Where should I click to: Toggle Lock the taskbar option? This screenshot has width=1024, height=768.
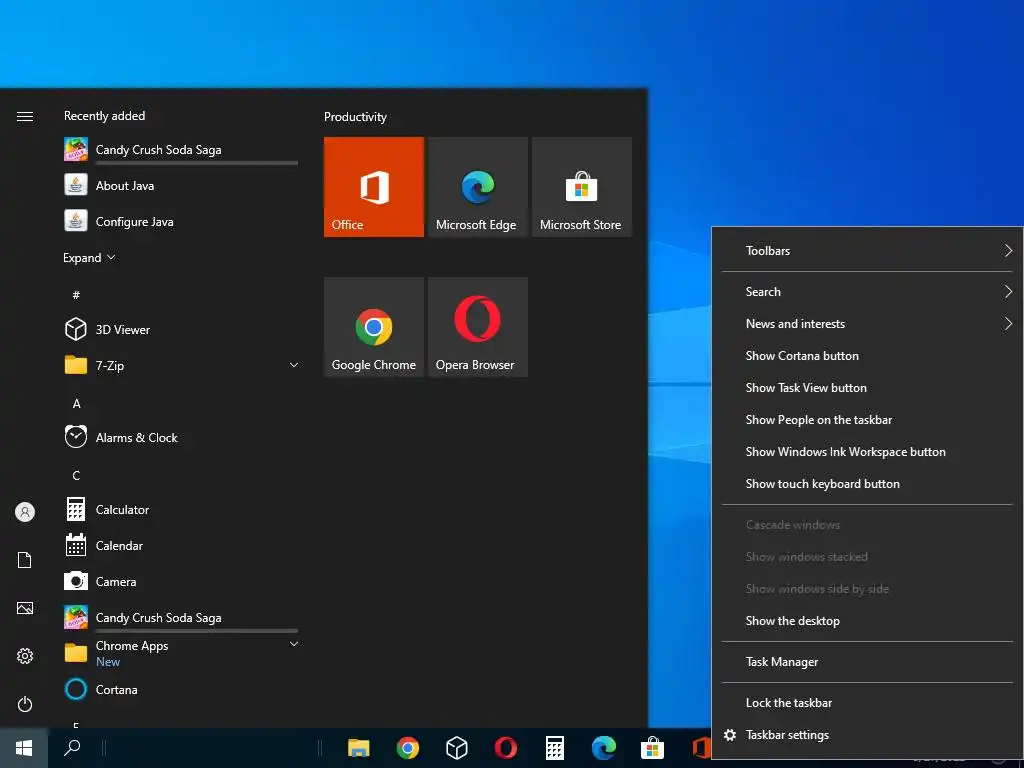click(x=867, y=703)
